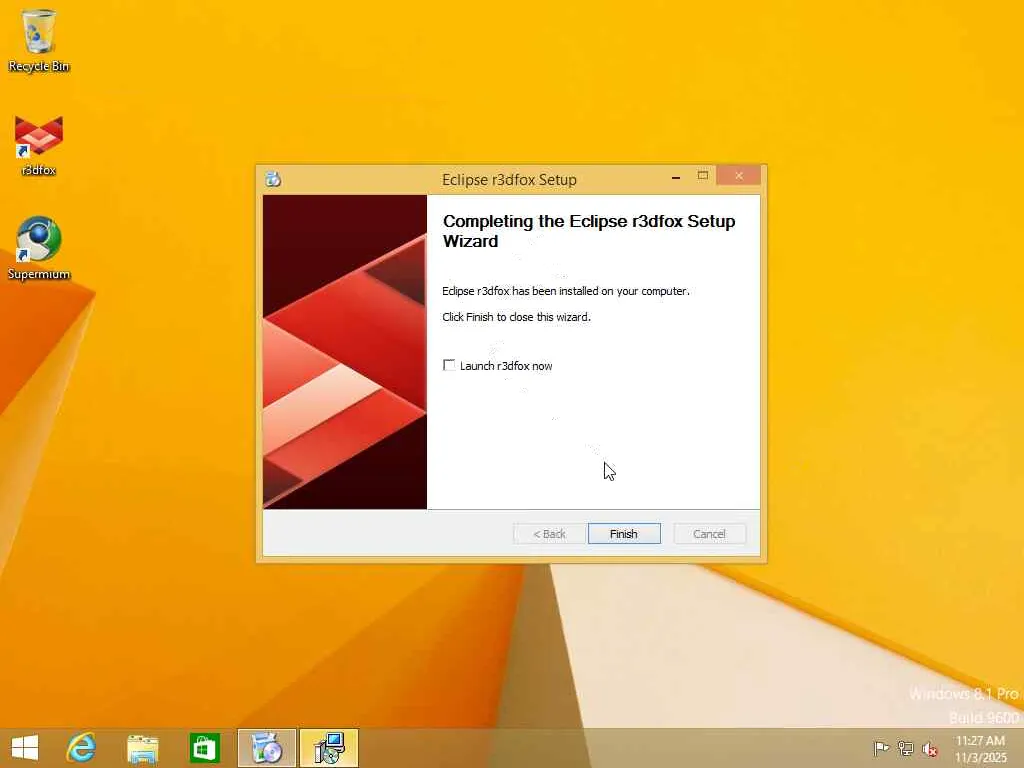Viewport: 1024px width, 768px height.
Task: Click the setup icon in title bar
Action: click(x=273, y=179)
